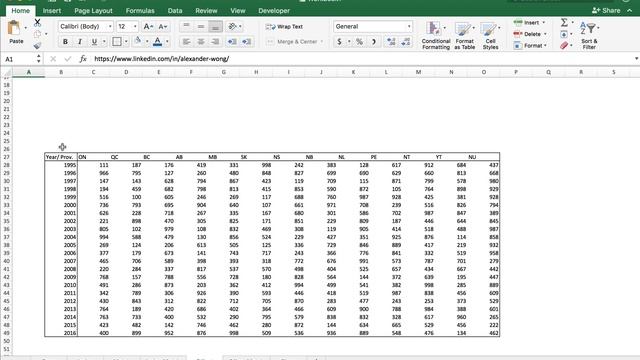Apply cell borders with the Borders icon

[x=117, y=42]
